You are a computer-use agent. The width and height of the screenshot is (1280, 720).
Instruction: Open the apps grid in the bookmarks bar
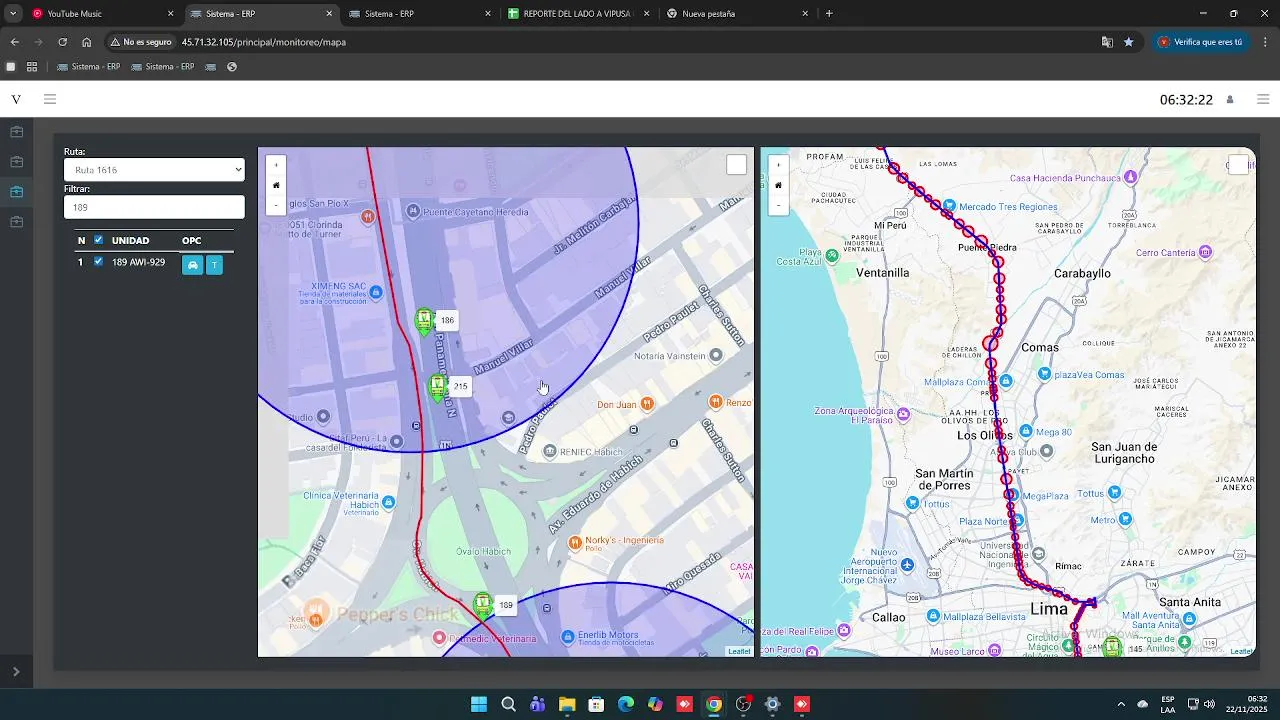32,67
